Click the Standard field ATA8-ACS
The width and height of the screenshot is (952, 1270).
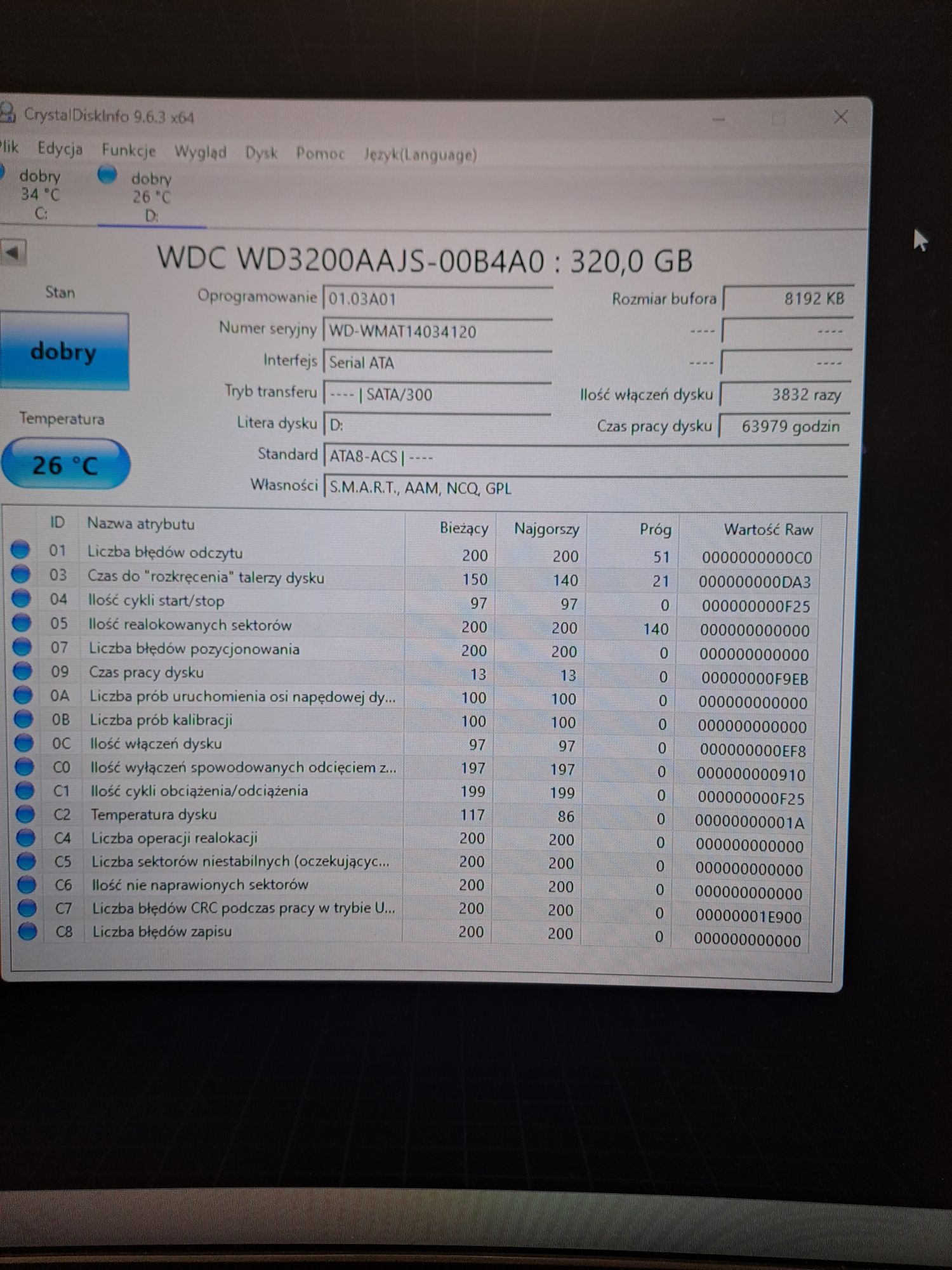click(586, 457)
